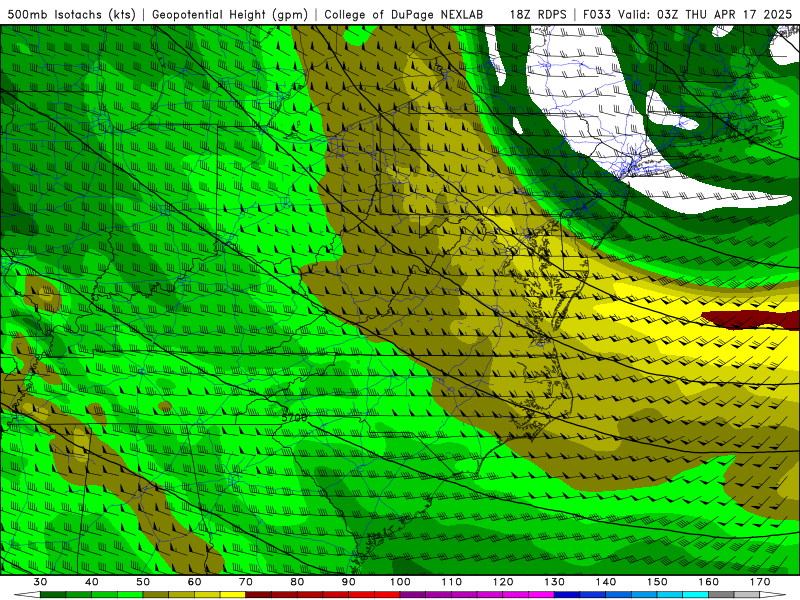Viewport: 800px width, 600px height.
Task: Click the legend value '50'
Action: pyautogui.click(x=143, y=582)
